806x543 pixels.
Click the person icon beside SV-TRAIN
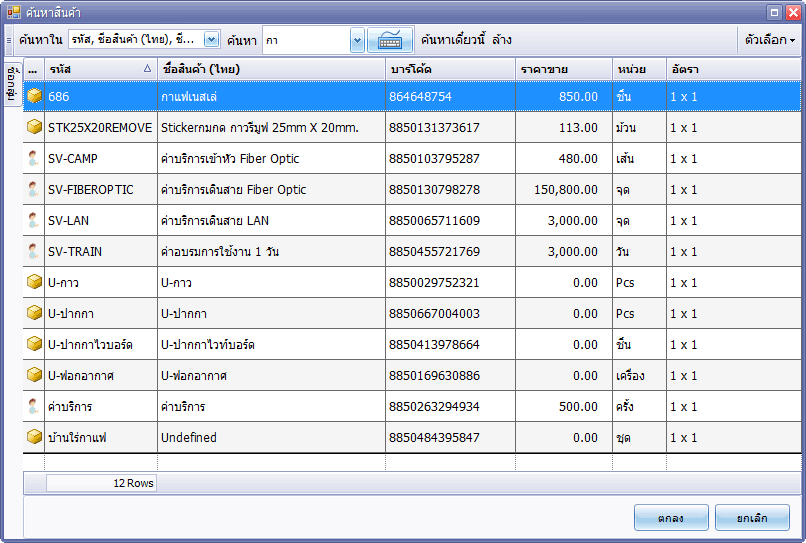34,251
